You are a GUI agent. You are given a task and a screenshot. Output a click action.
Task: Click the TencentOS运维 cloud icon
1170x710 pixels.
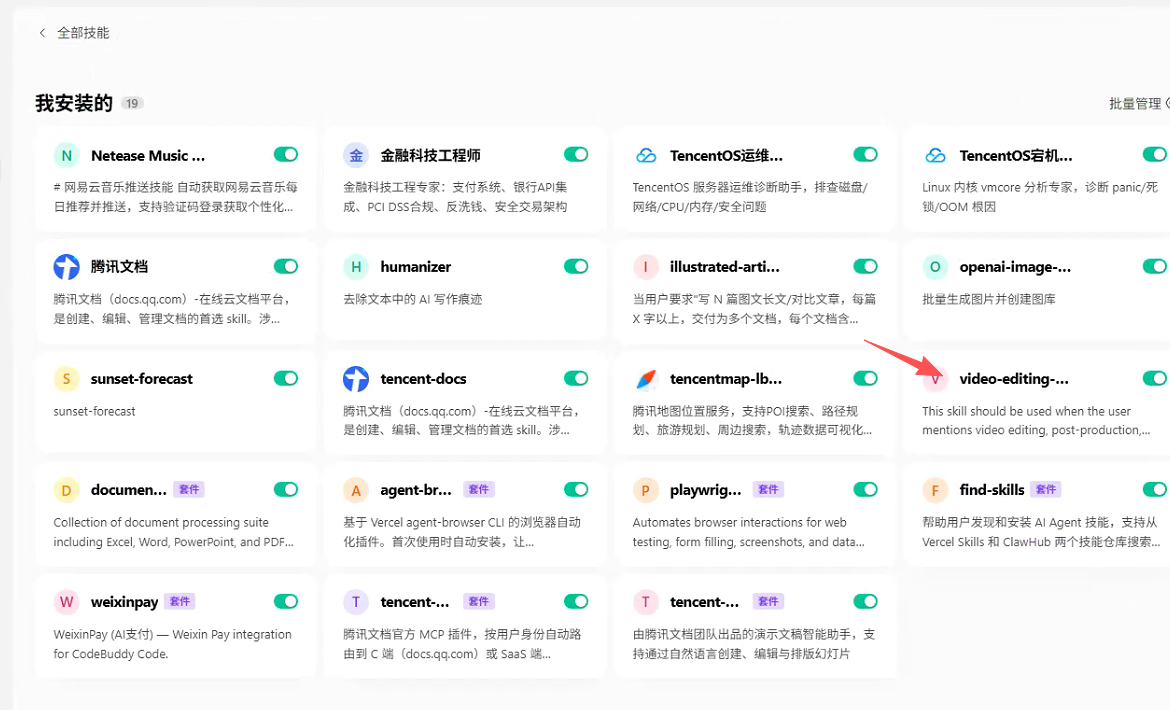point(645,155)
